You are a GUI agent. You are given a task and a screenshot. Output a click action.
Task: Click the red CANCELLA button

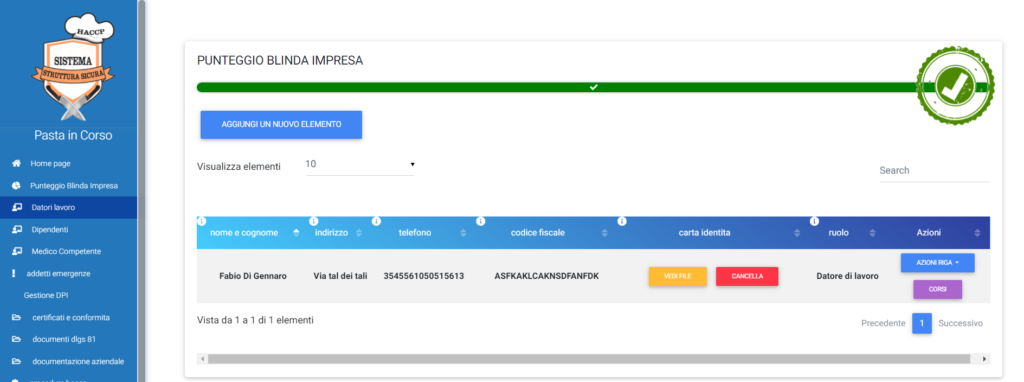pos(747,276)
